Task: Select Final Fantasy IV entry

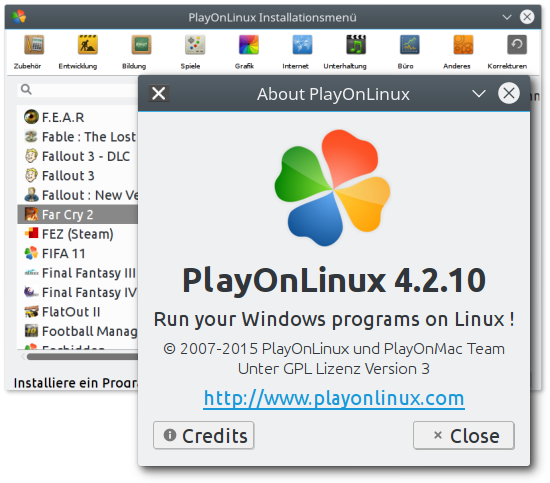Action: tap(77, 292)
